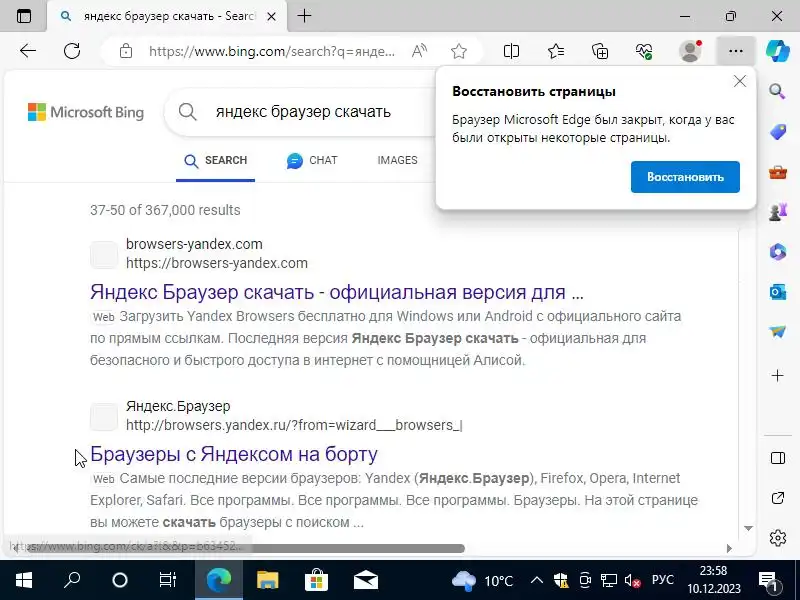Image resolution: width=800 pixels, height=600 pixels.
Task: Open the tab actions menu icon
Action: (x=23, y=16)
